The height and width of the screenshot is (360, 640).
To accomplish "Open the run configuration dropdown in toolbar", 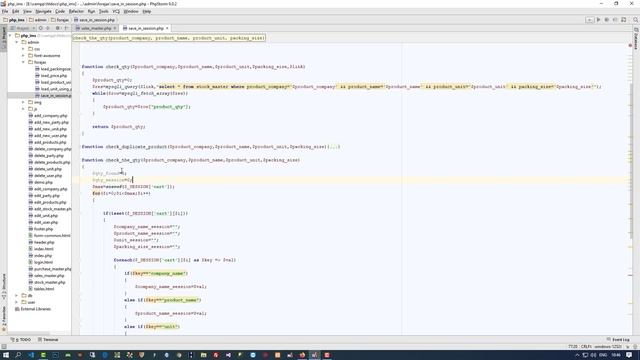I will pyautogui.click(x=589, y=20).
